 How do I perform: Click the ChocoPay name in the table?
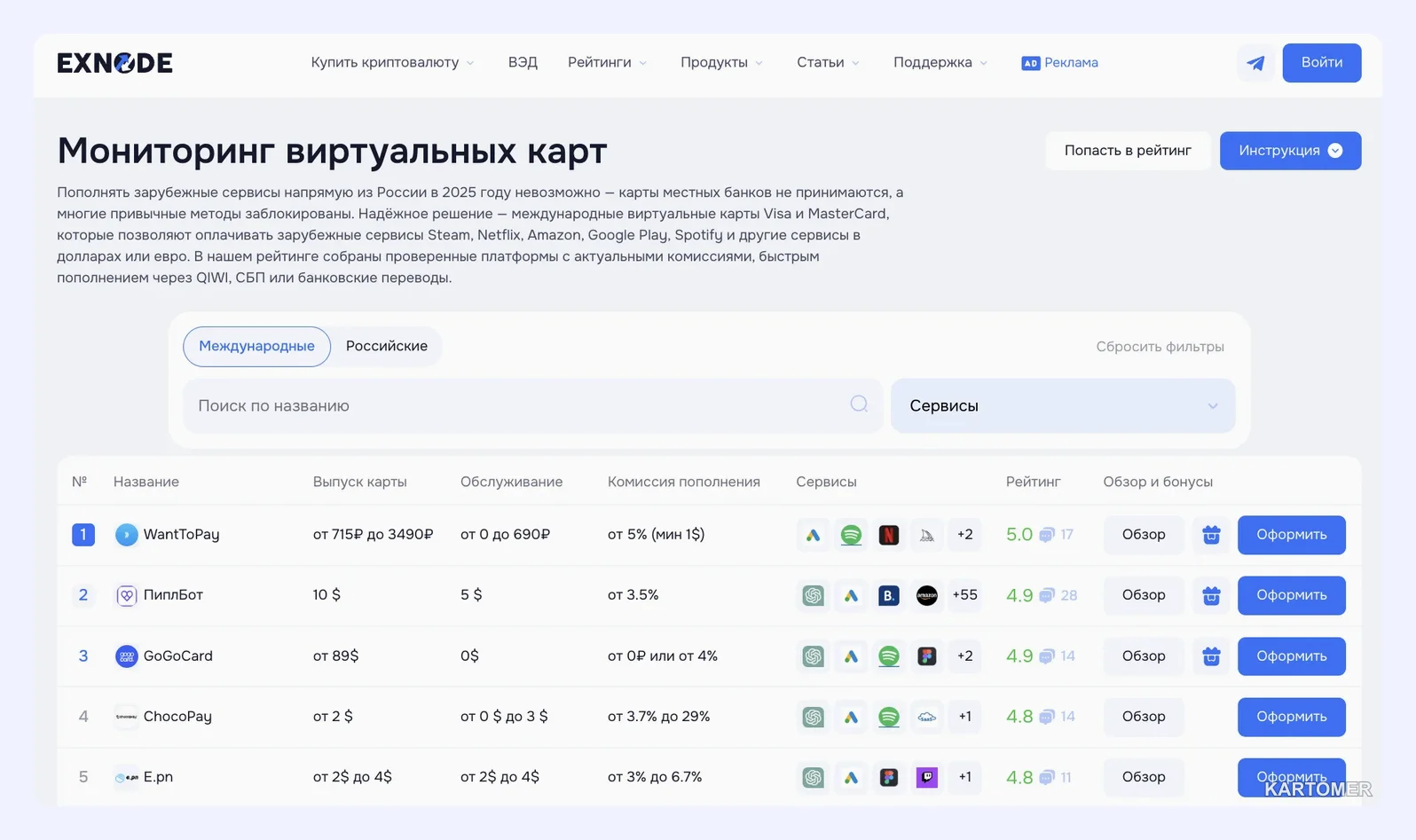(177, 717)
